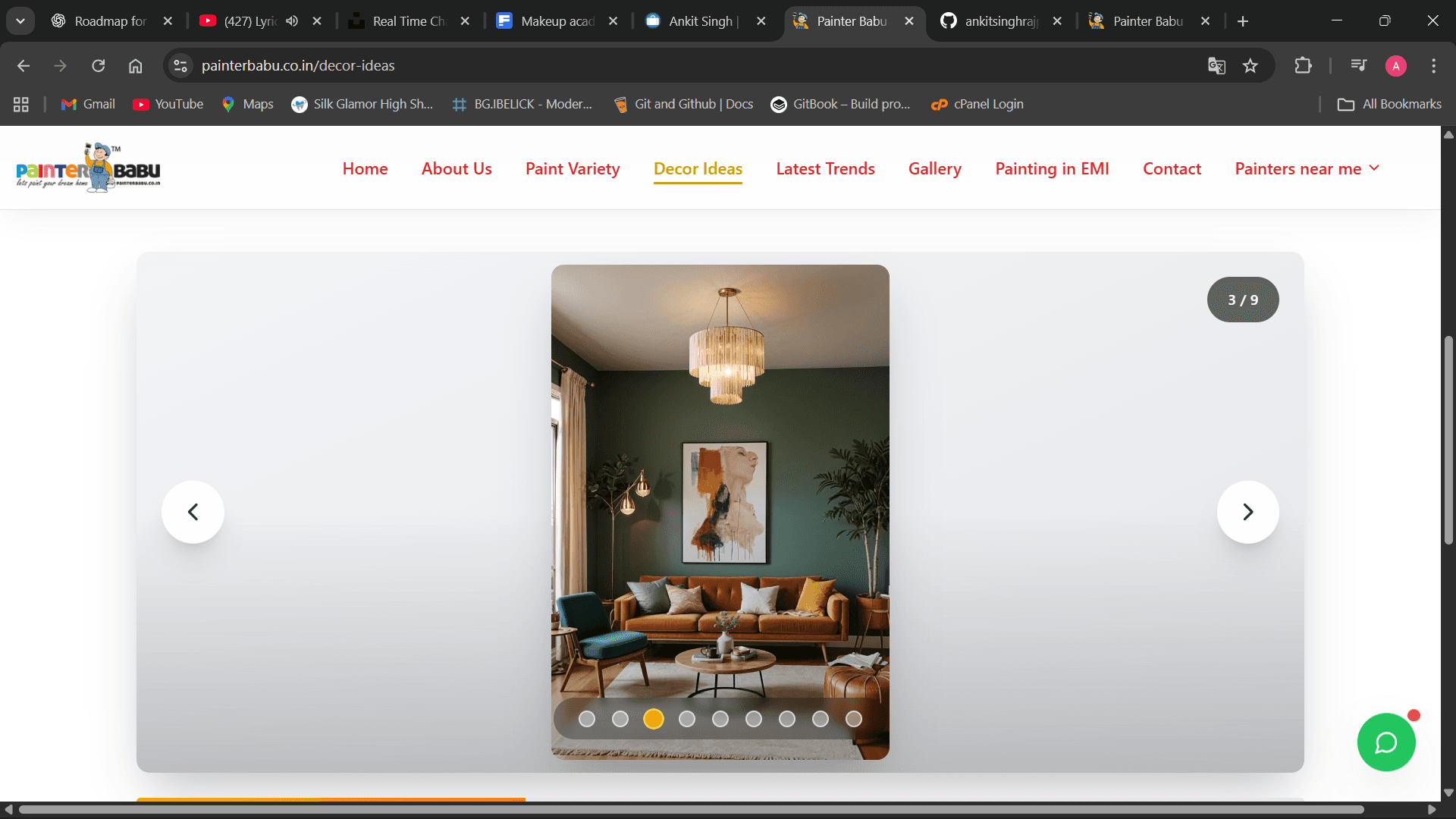Select the fifth carousel dot
This screenshot has height=819, width=1456.
pyautogui.click(x=720, y=719)
